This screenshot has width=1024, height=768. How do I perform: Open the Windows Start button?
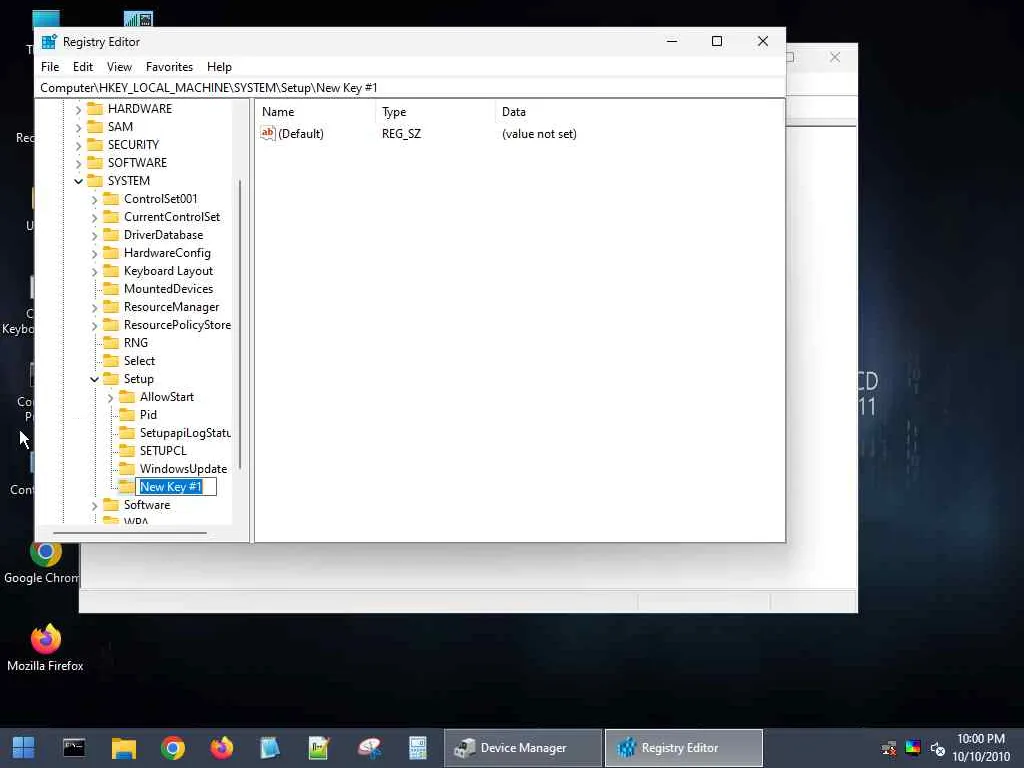point(24,748)
